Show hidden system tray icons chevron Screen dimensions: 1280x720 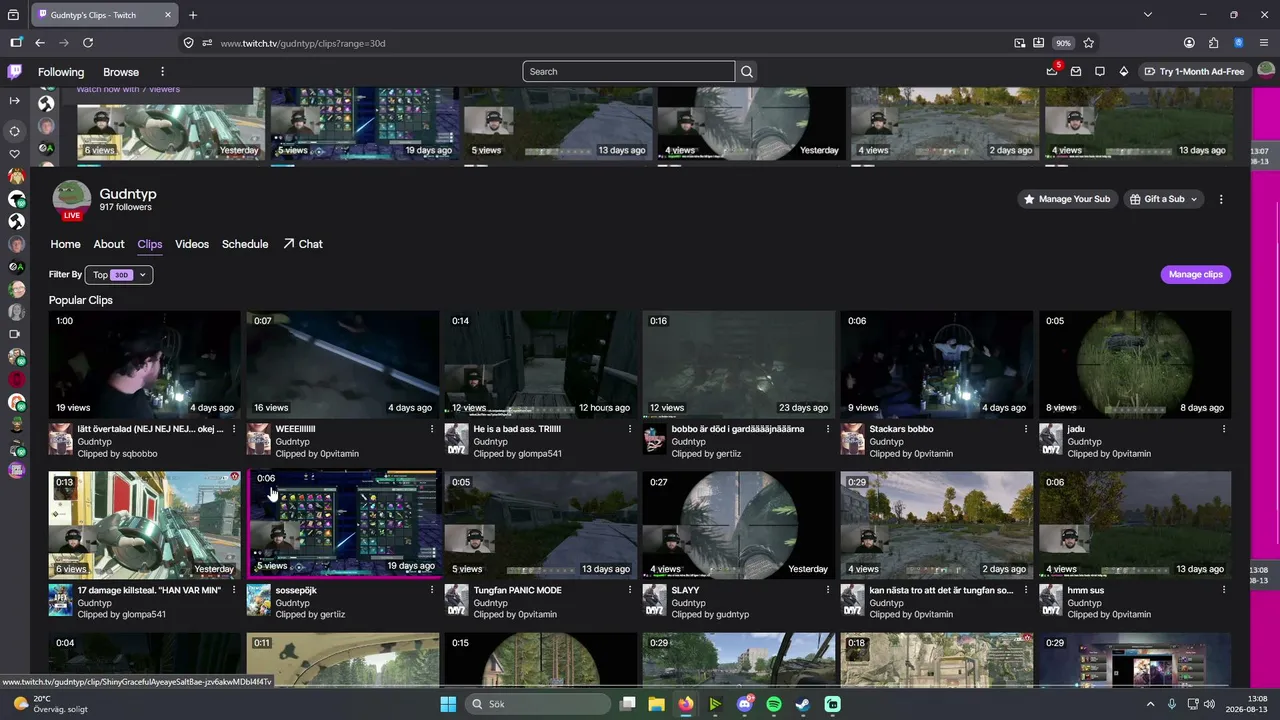(x=1151, y=704)
